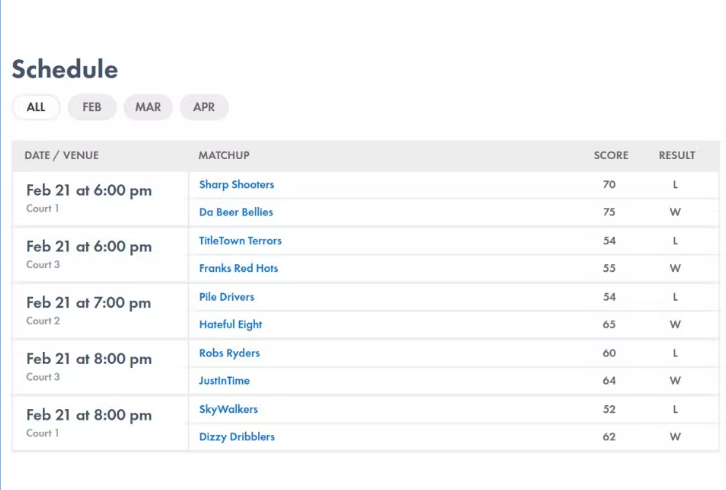Filter schedule by FEB
726x490 pixels.
pos(92,107)
